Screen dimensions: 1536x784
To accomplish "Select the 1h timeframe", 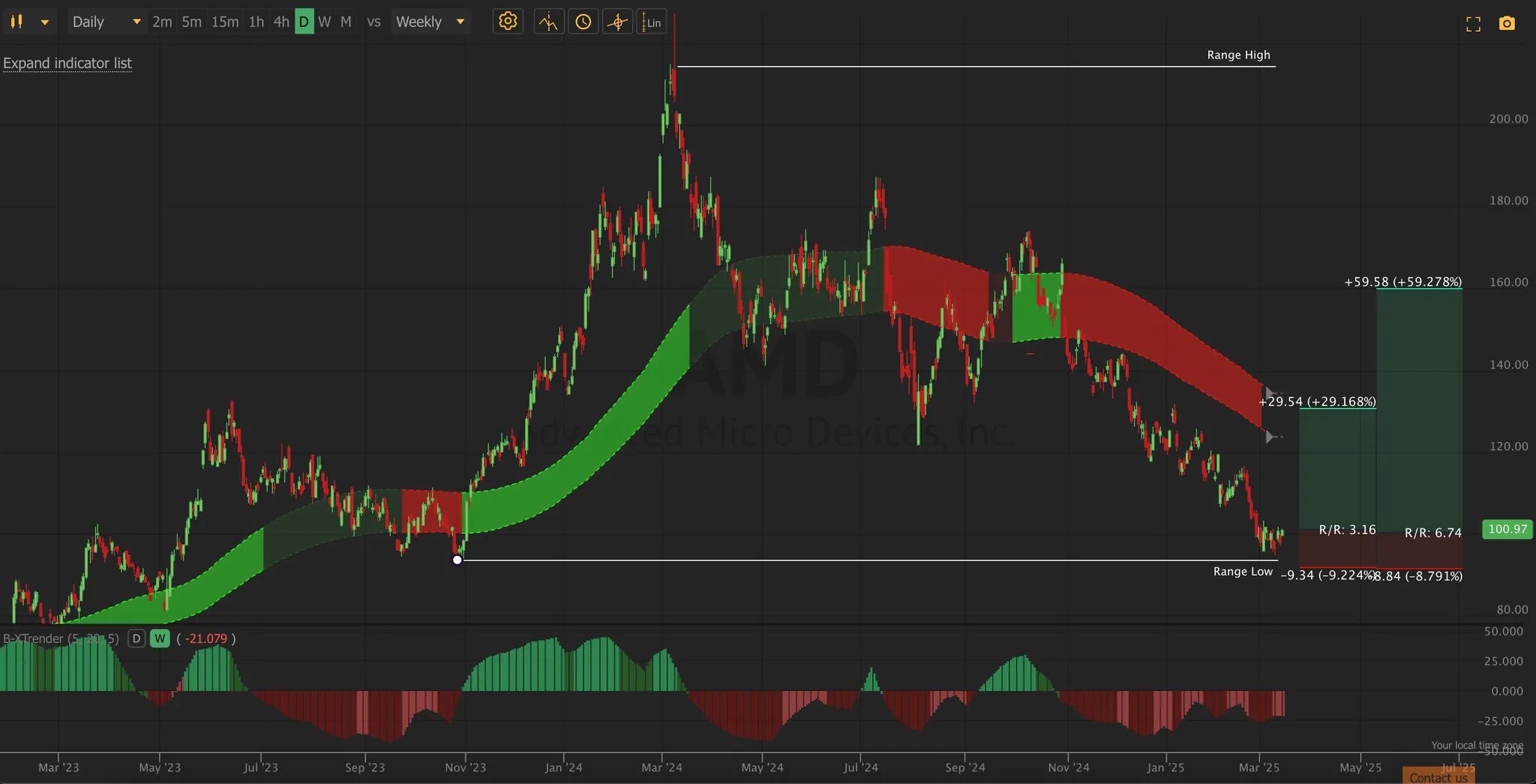I will pyautogui.click(x=256, y=22).
